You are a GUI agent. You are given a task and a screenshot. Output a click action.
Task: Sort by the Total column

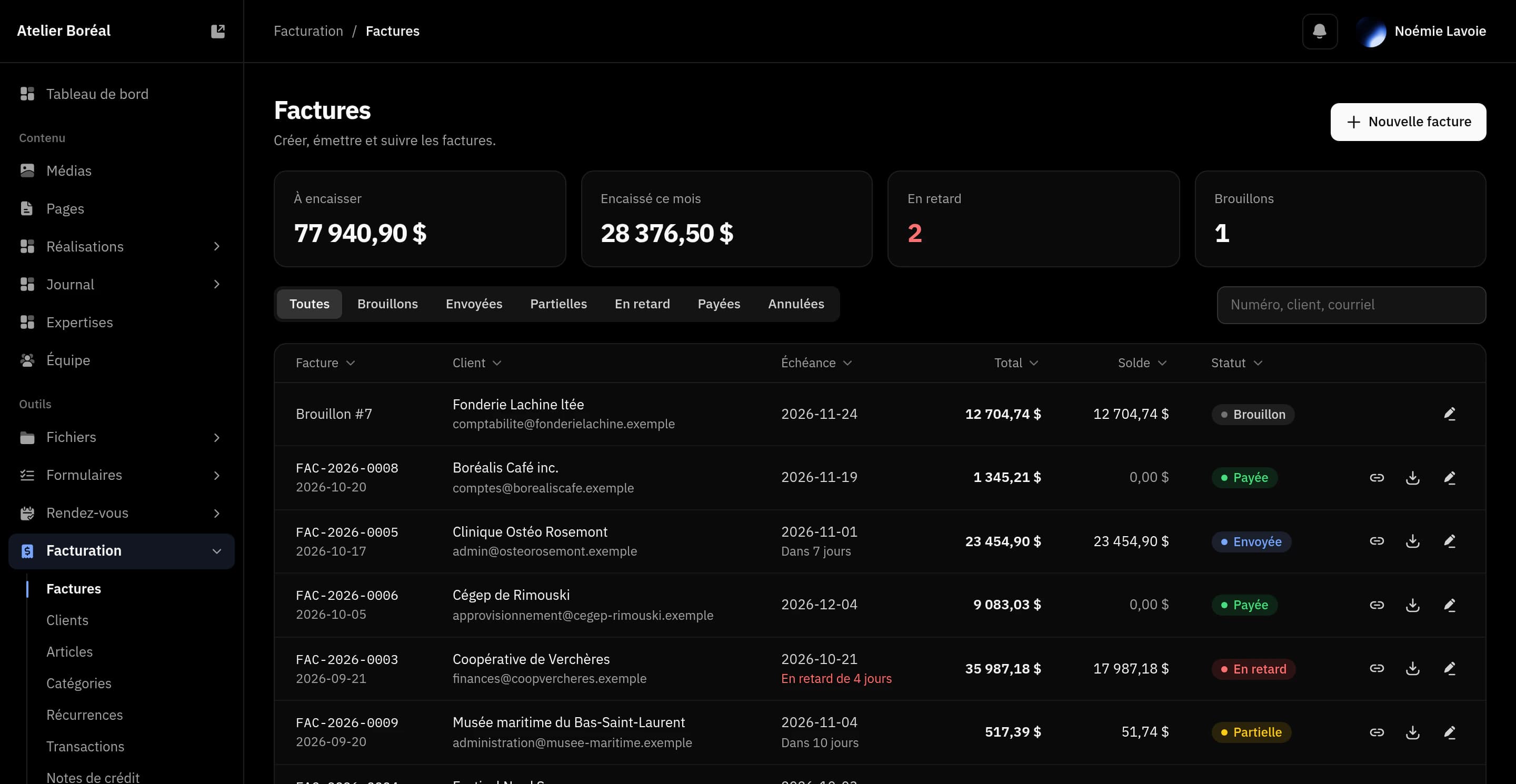coord(1016,363)
